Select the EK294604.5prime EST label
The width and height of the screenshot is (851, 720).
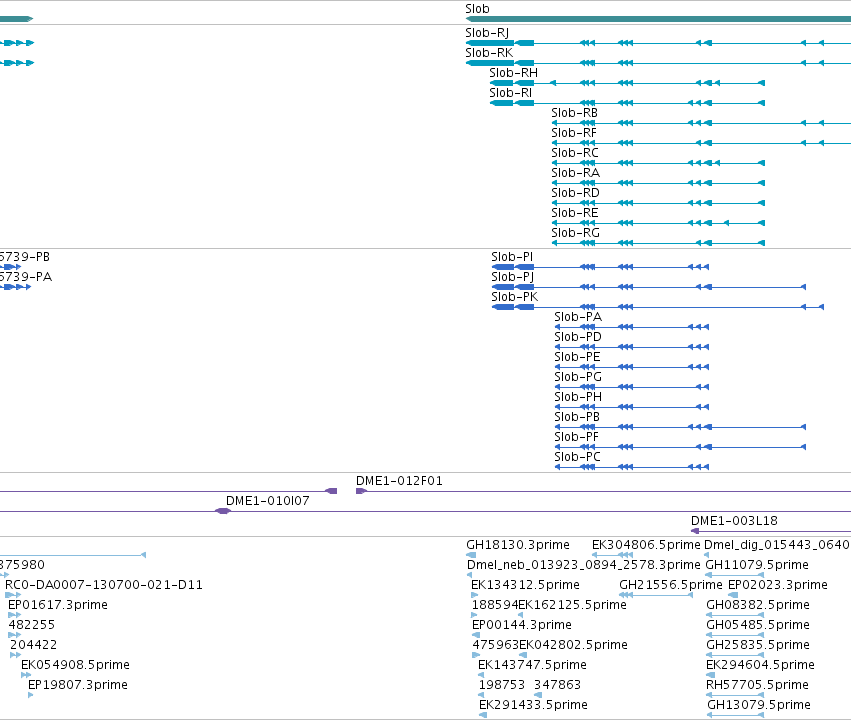(x=760, y=666)
